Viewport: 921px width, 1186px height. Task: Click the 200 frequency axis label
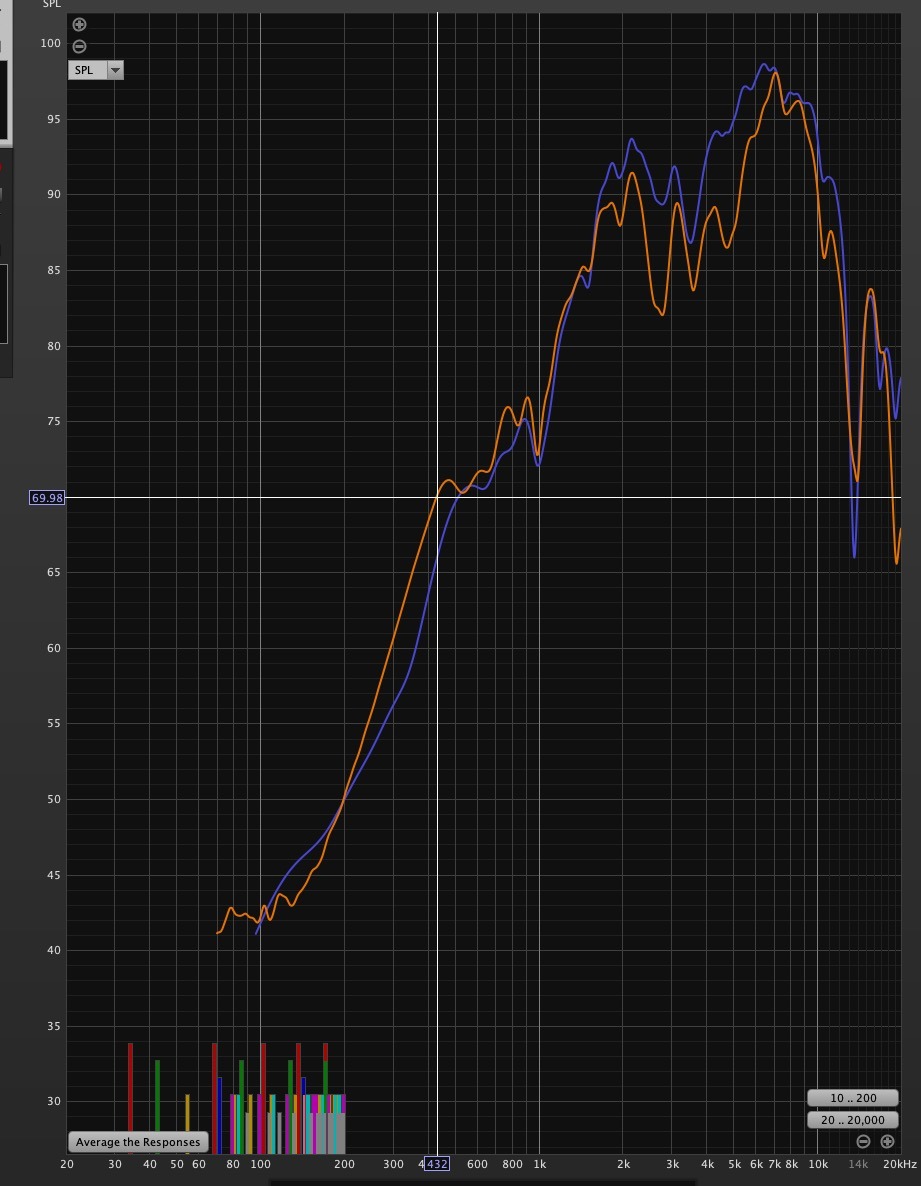(x=344, y=1164)
